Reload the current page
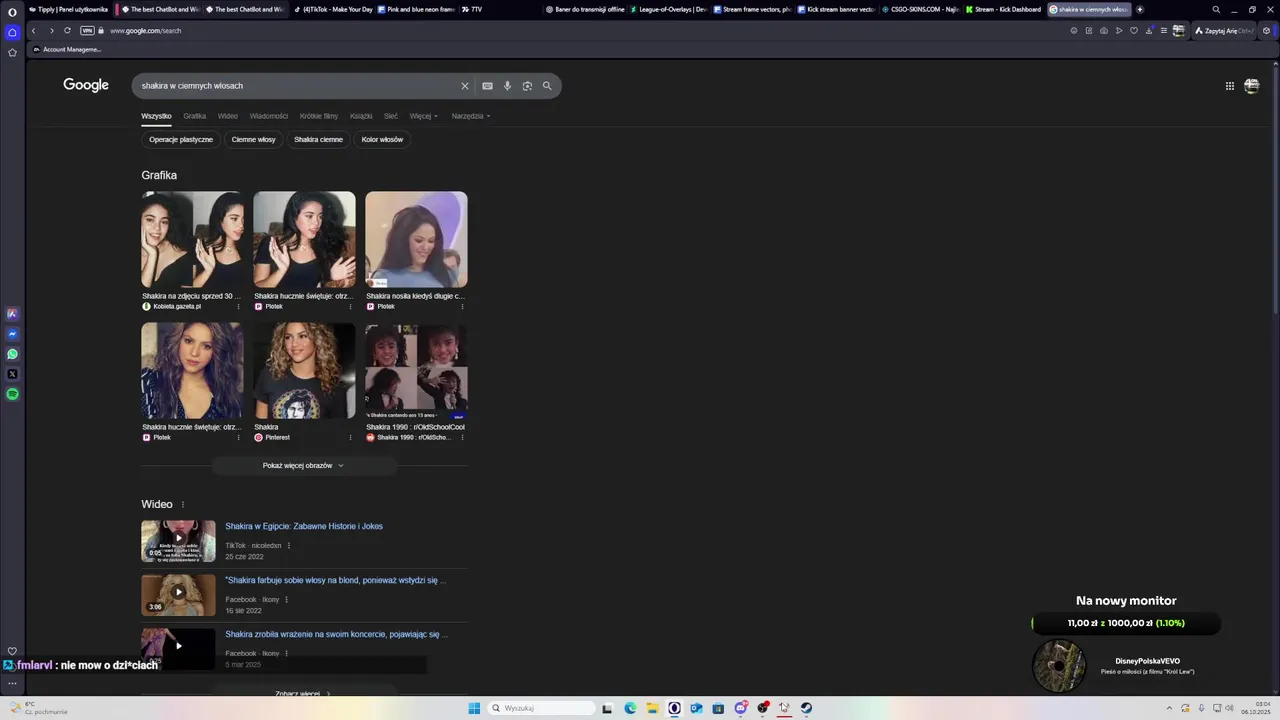This screenshot has width=1280, height=720. 67,31
